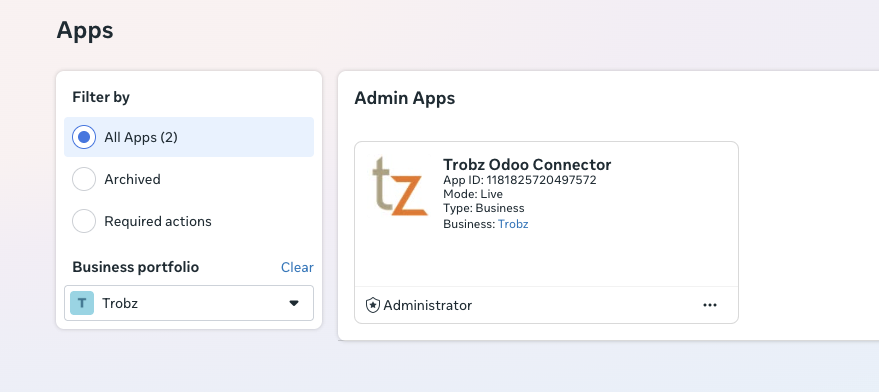
Task: Click the Type: Business text
Action: [x=484, y=208]
